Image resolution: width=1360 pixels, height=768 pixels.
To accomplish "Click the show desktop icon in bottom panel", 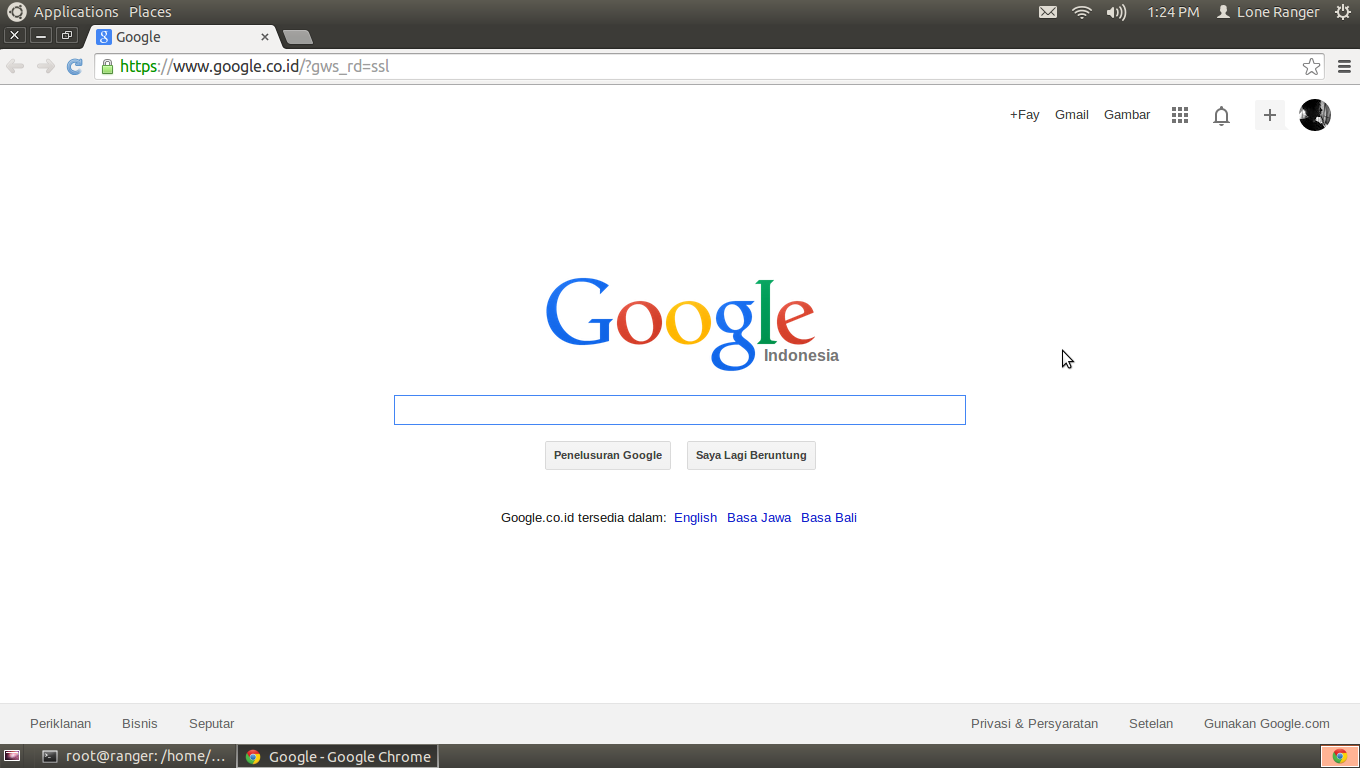I will tap(13, 756).
